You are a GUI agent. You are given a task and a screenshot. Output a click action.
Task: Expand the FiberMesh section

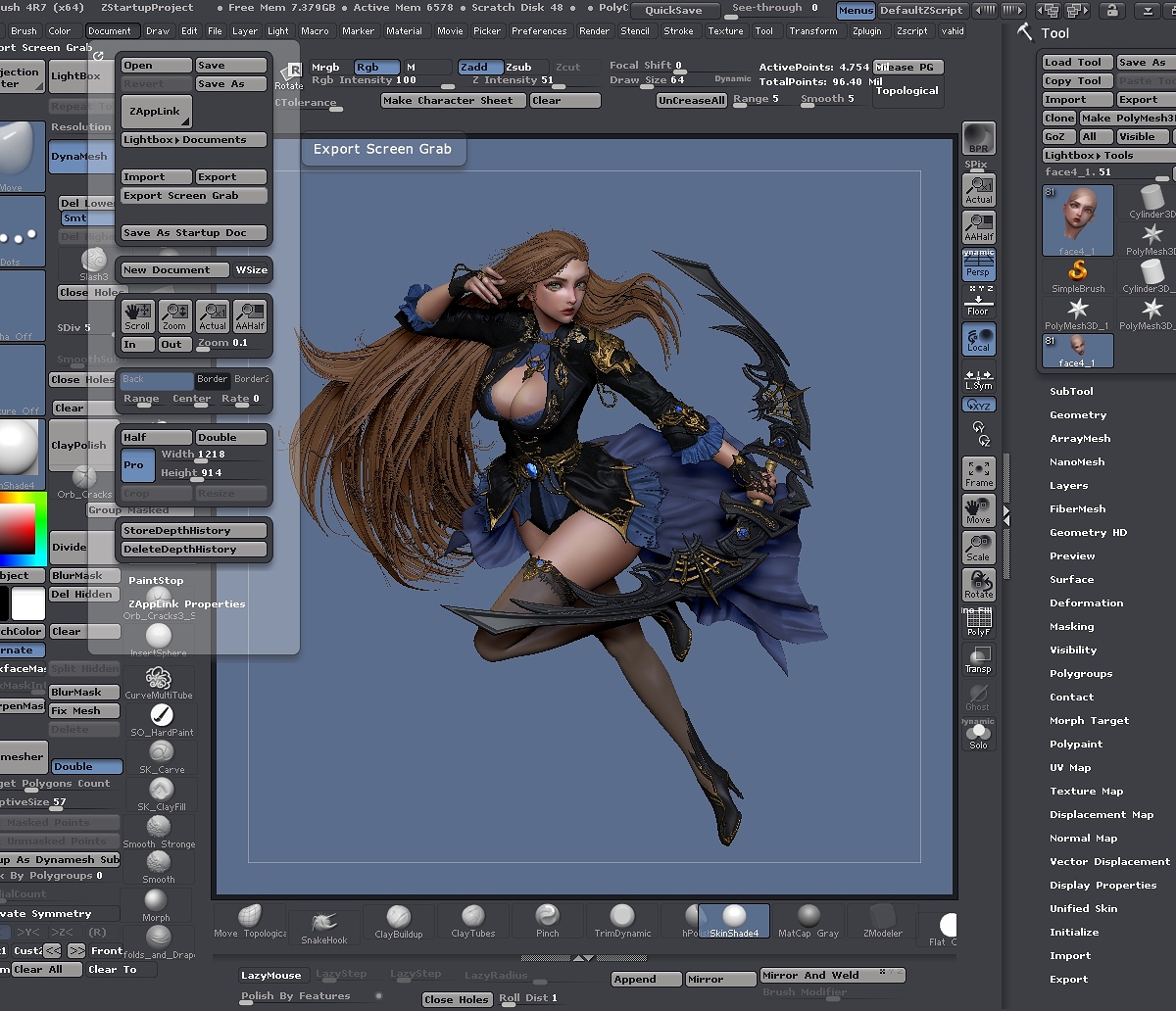1078,508
